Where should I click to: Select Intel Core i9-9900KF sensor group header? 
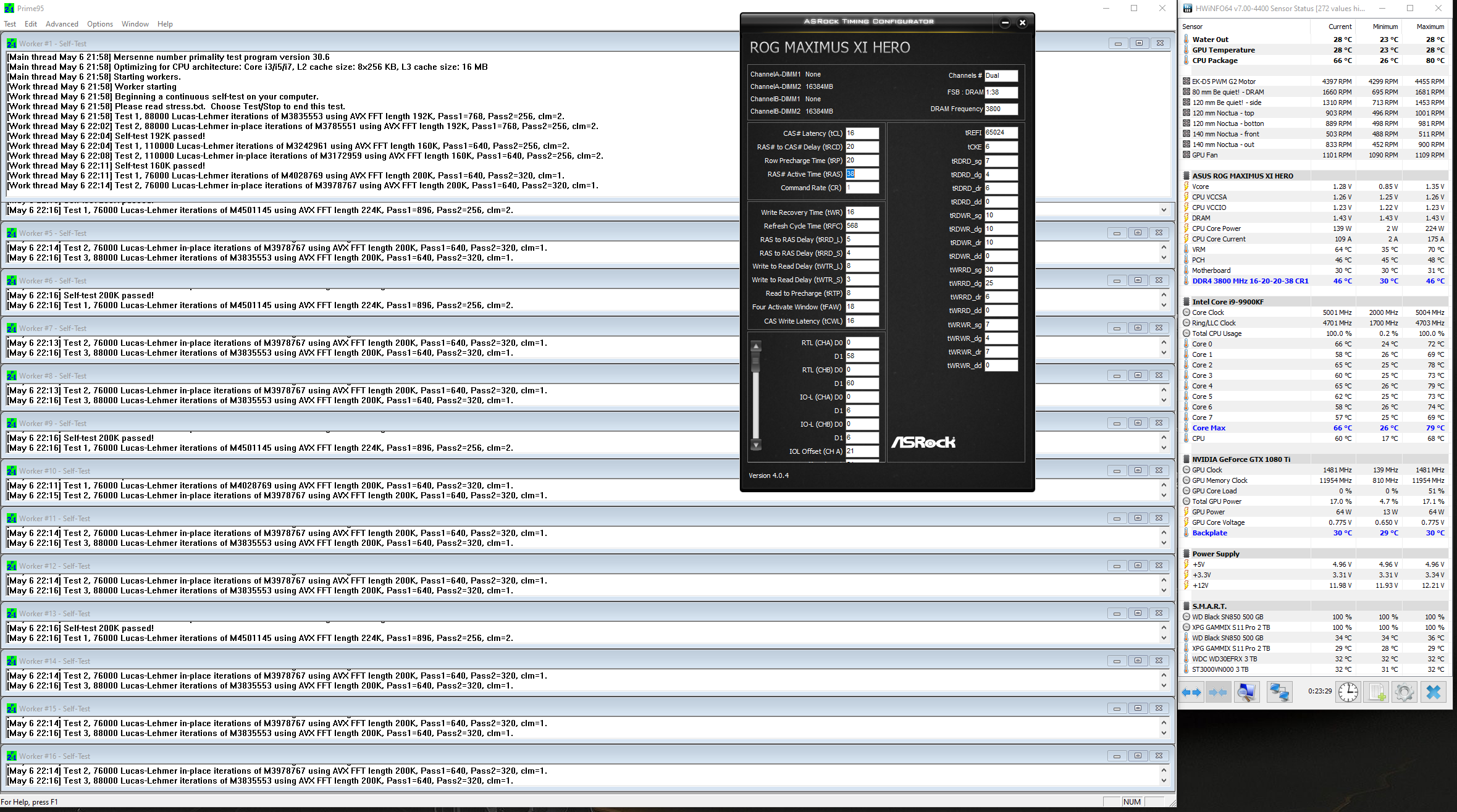[1227, 302]
